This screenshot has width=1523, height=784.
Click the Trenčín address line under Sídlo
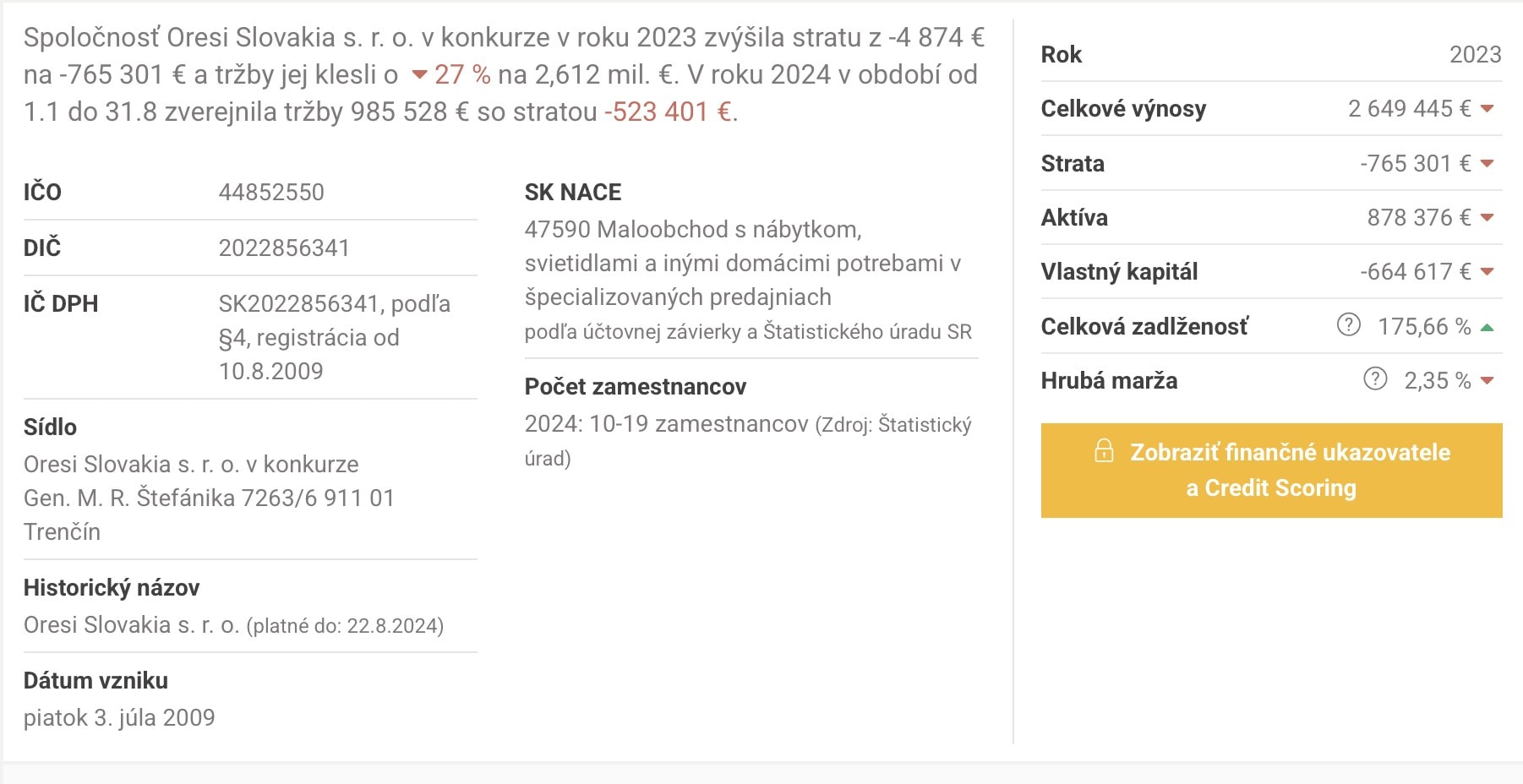coord(61,531)
